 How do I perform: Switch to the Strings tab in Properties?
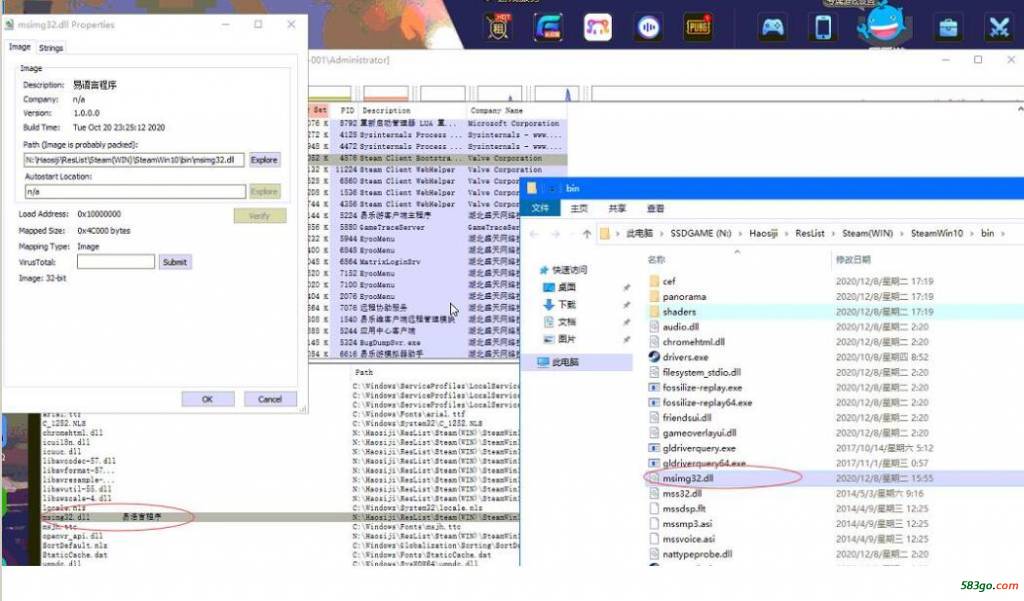tap(51, 48)
